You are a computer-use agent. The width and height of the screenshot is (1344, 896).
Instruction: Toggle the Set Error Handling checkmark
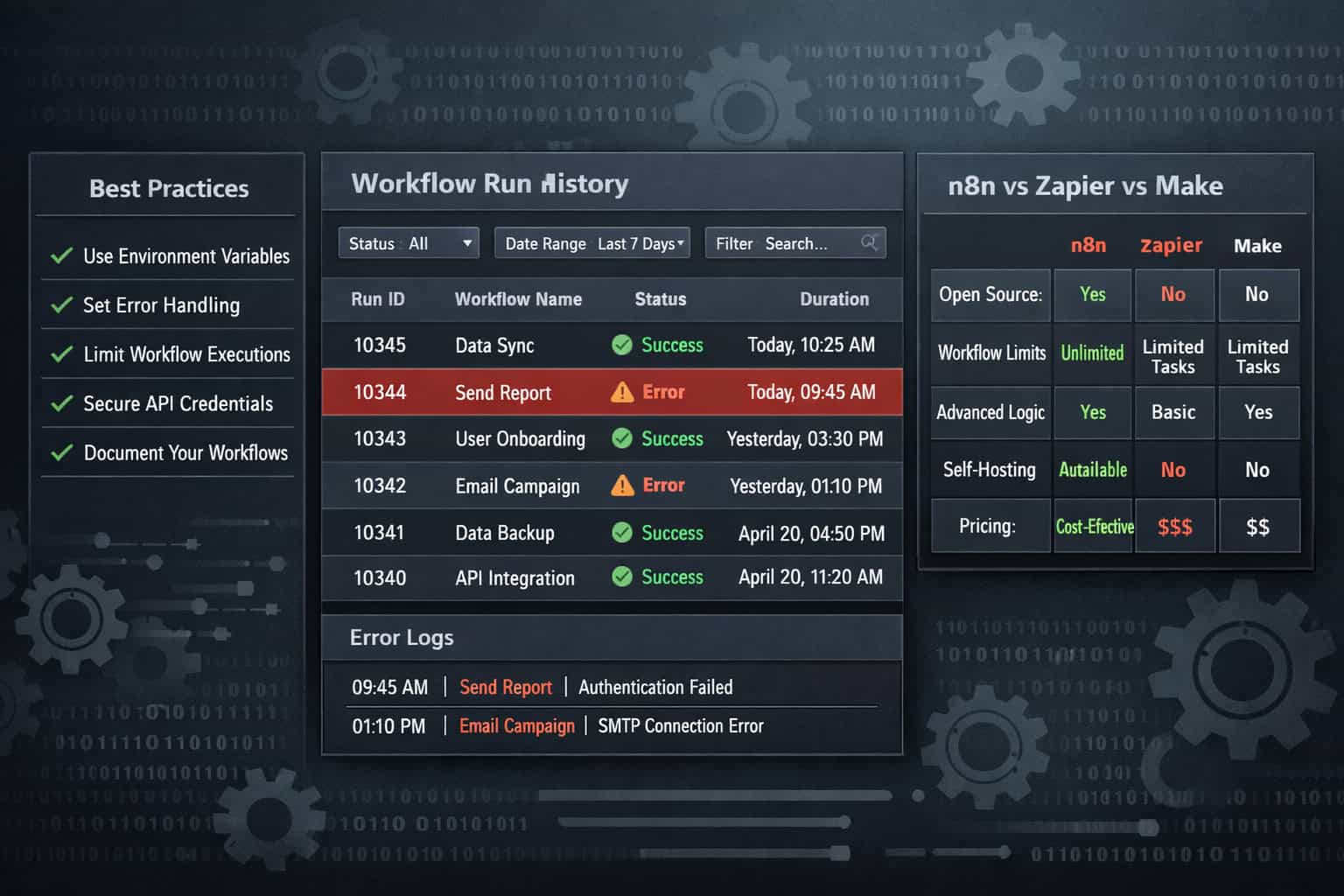tap(61, 304)
